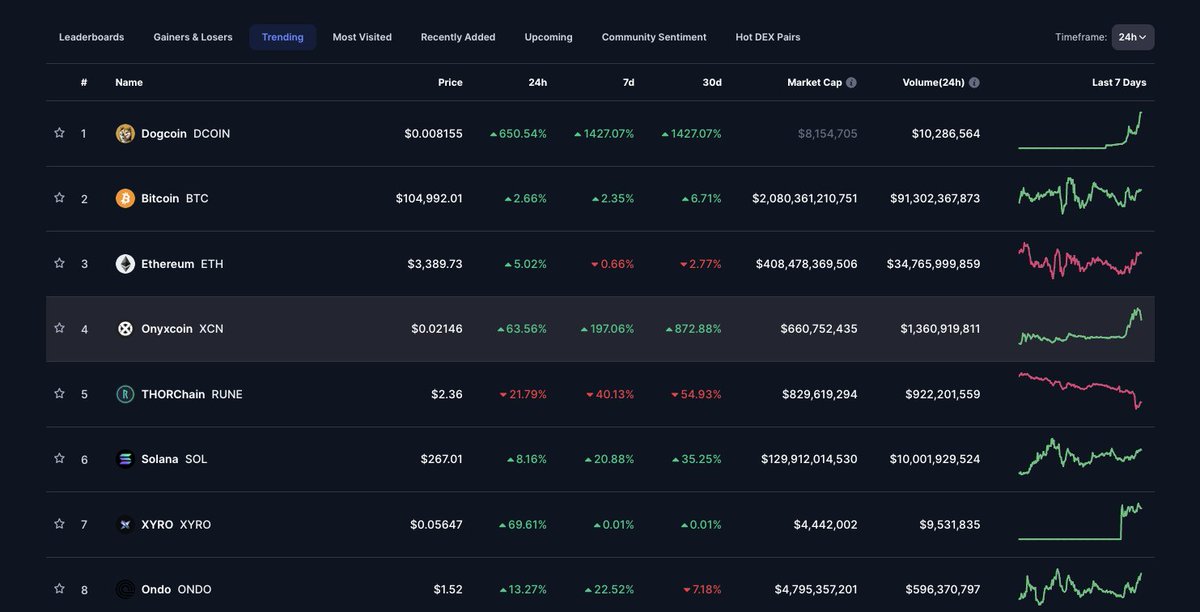Select the Ethereum coin logo

tap(124, 263)
